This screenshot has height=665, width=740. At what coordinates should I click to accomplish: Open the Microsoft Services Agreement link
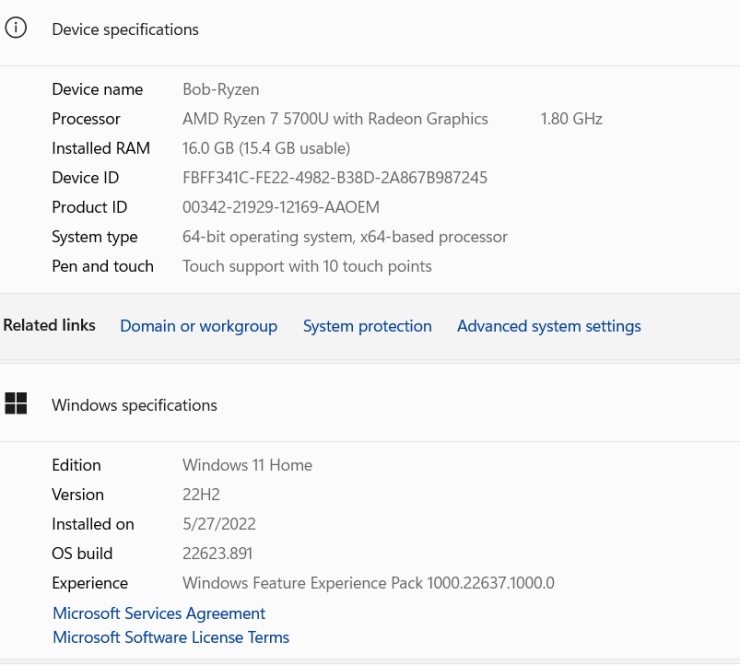(159, 613)
